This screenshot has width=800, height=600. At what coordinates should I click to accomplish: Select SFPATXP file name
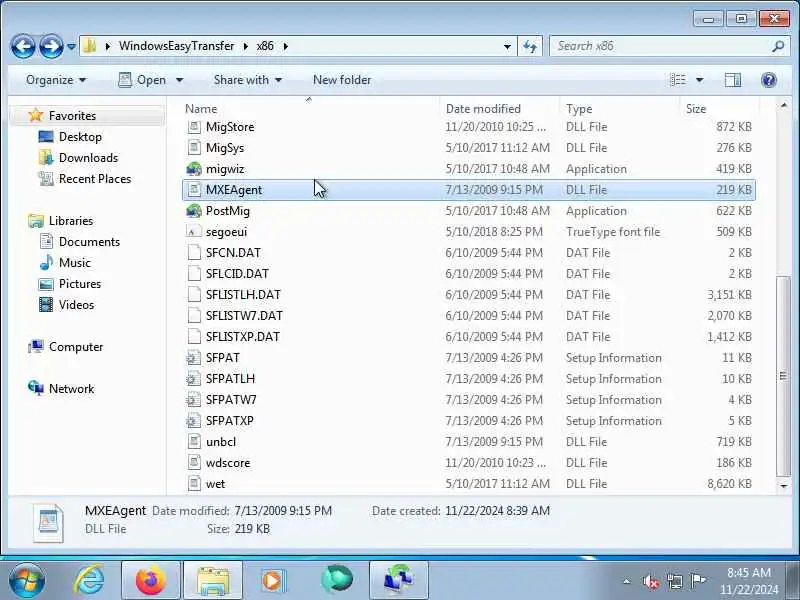click(230, 421)
